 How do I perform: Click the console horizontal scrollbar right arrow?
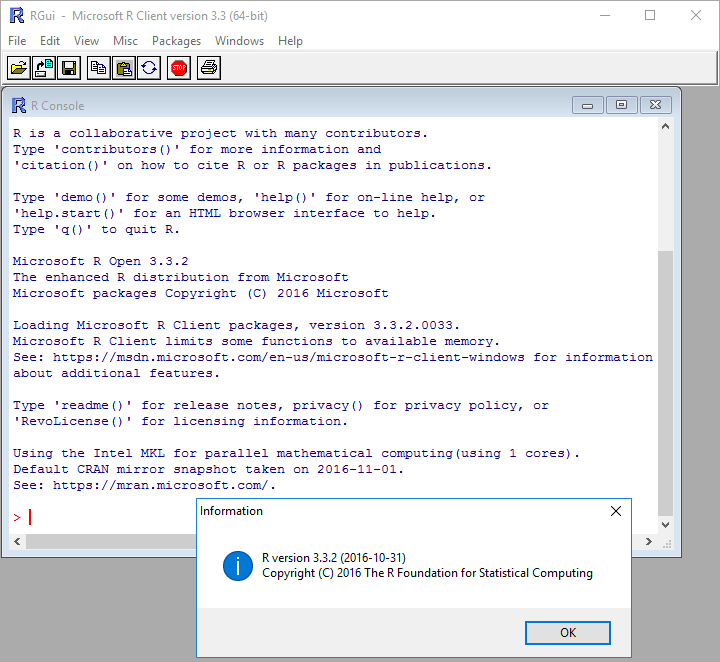click(648, 541)
